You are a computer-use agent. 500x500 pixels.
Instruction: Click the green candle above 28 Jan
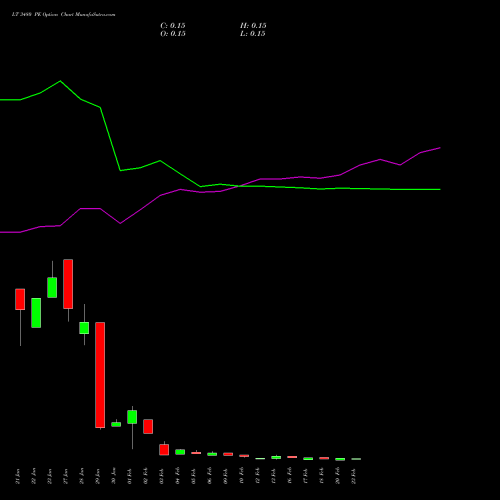click(84, 328)
